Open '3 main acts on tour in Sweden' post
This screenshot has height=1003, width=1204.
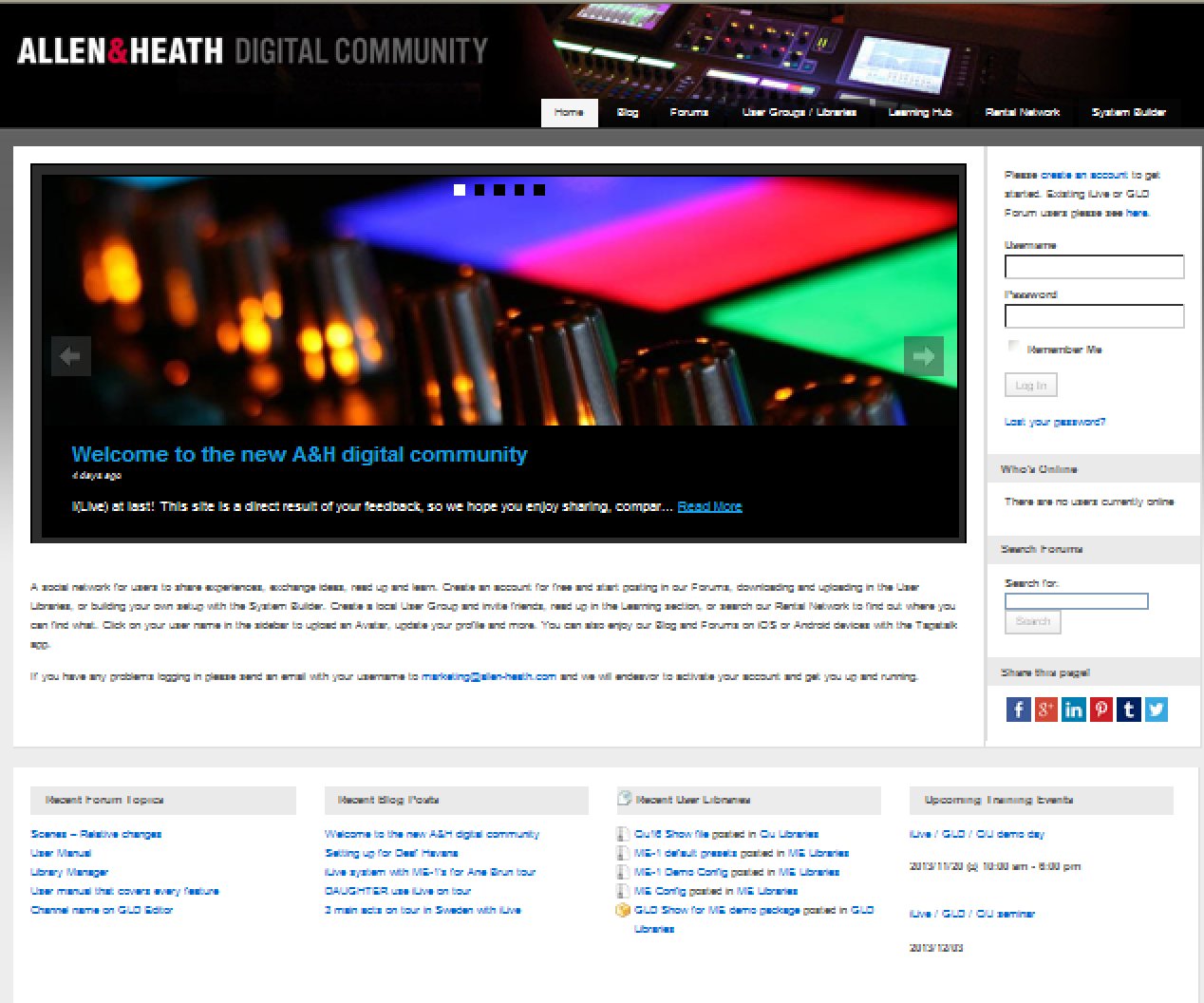423,910
